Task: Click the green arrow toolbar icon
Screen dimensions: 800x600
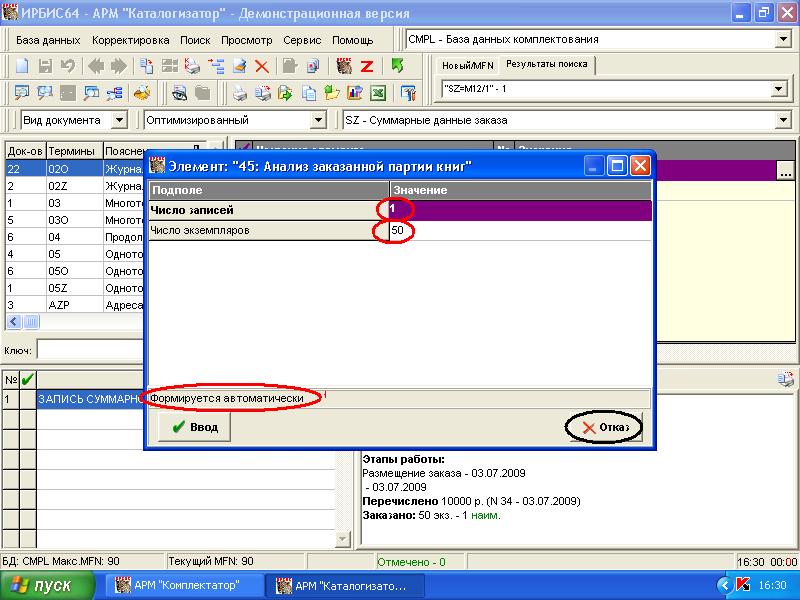Action: point(398,67)
